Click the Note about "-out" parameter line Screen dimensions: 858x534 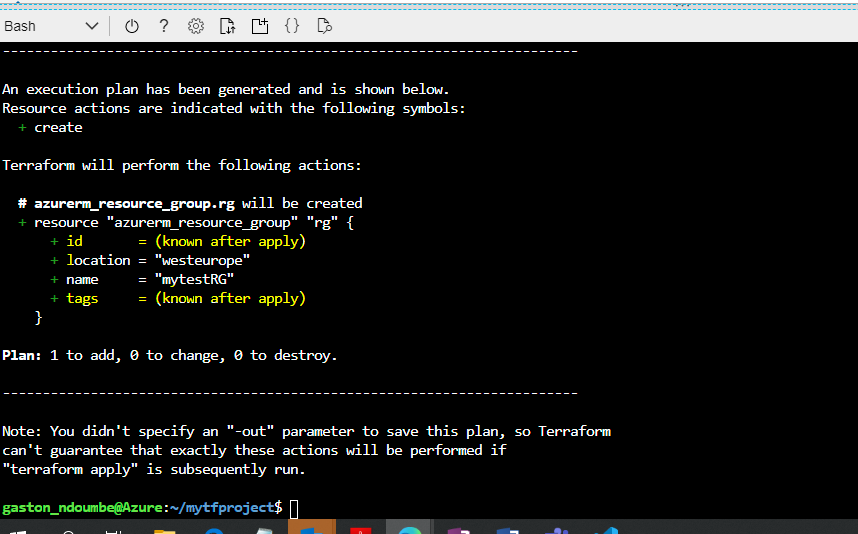click(x=306, y=432)
